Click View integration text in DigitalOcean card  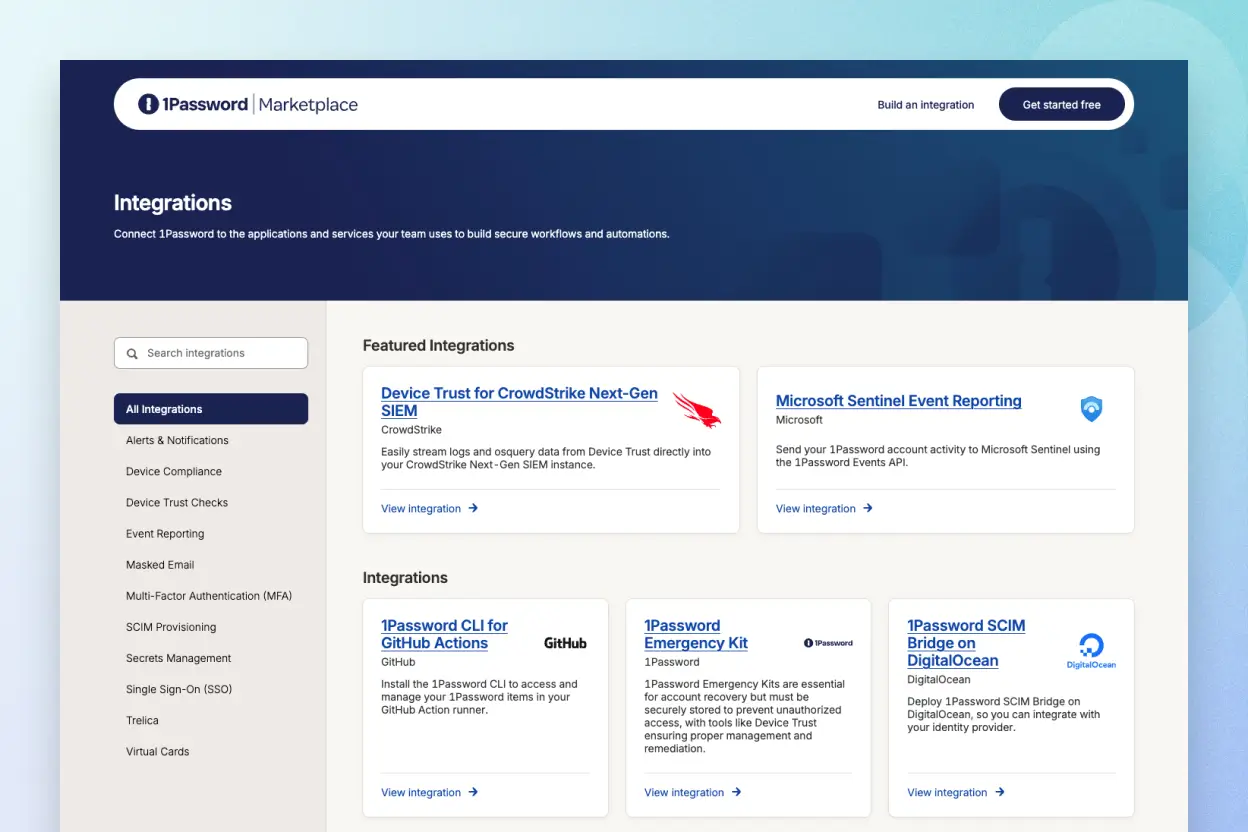[x=947, y=793]
